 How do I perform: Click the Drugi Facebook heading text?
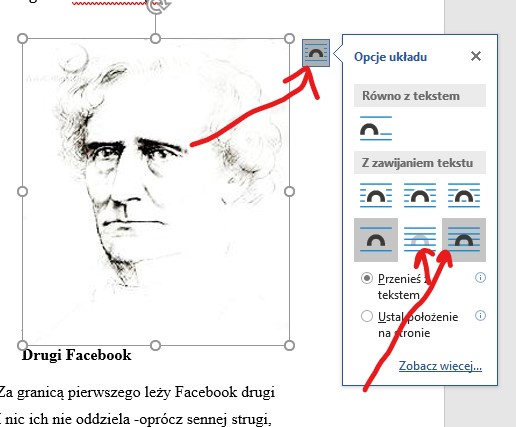(x=76, y=355)
